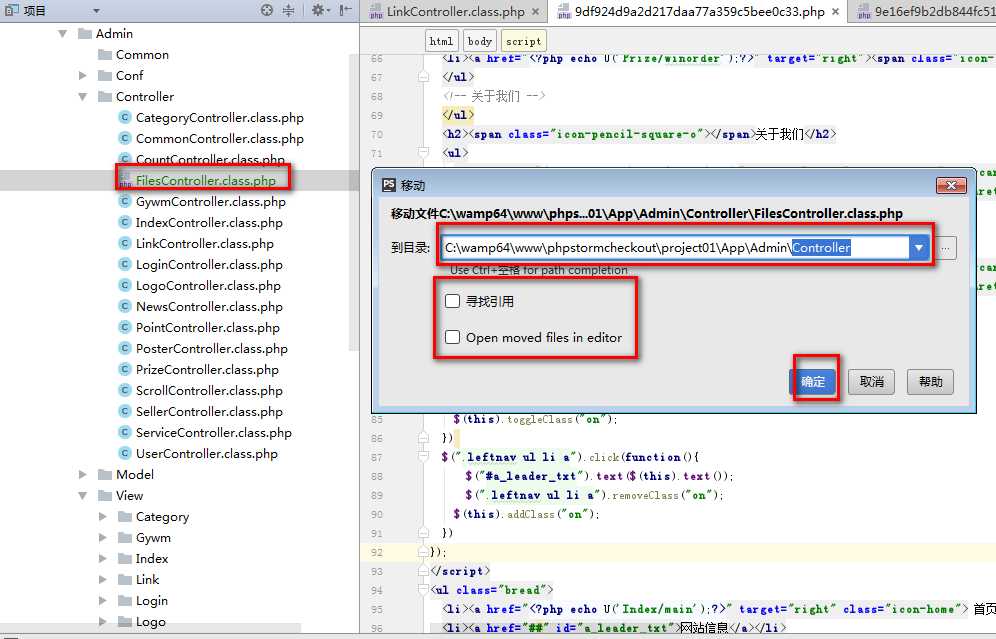Collapse the Controller folder
The height and width of the screenshot is (639, 996).
[83, 97]
